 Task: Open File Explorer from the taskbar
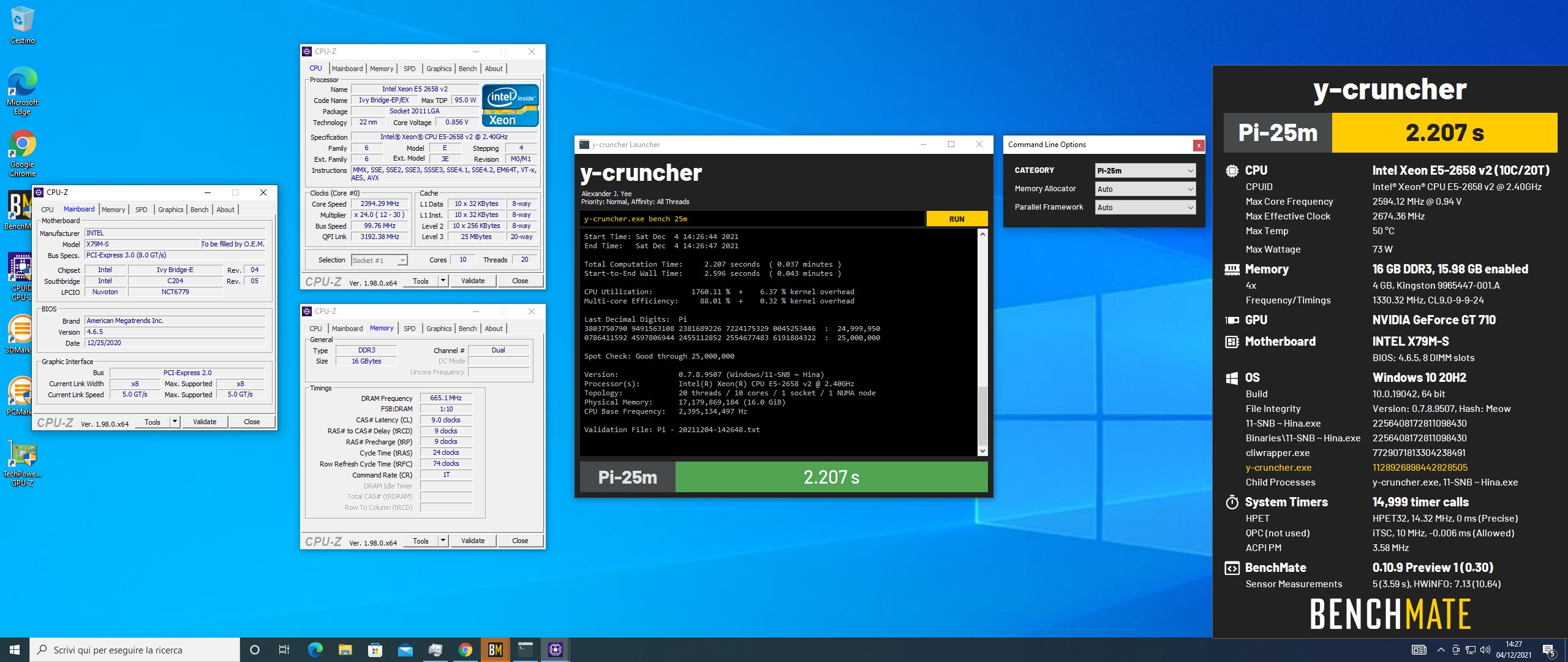coord(345,650)
